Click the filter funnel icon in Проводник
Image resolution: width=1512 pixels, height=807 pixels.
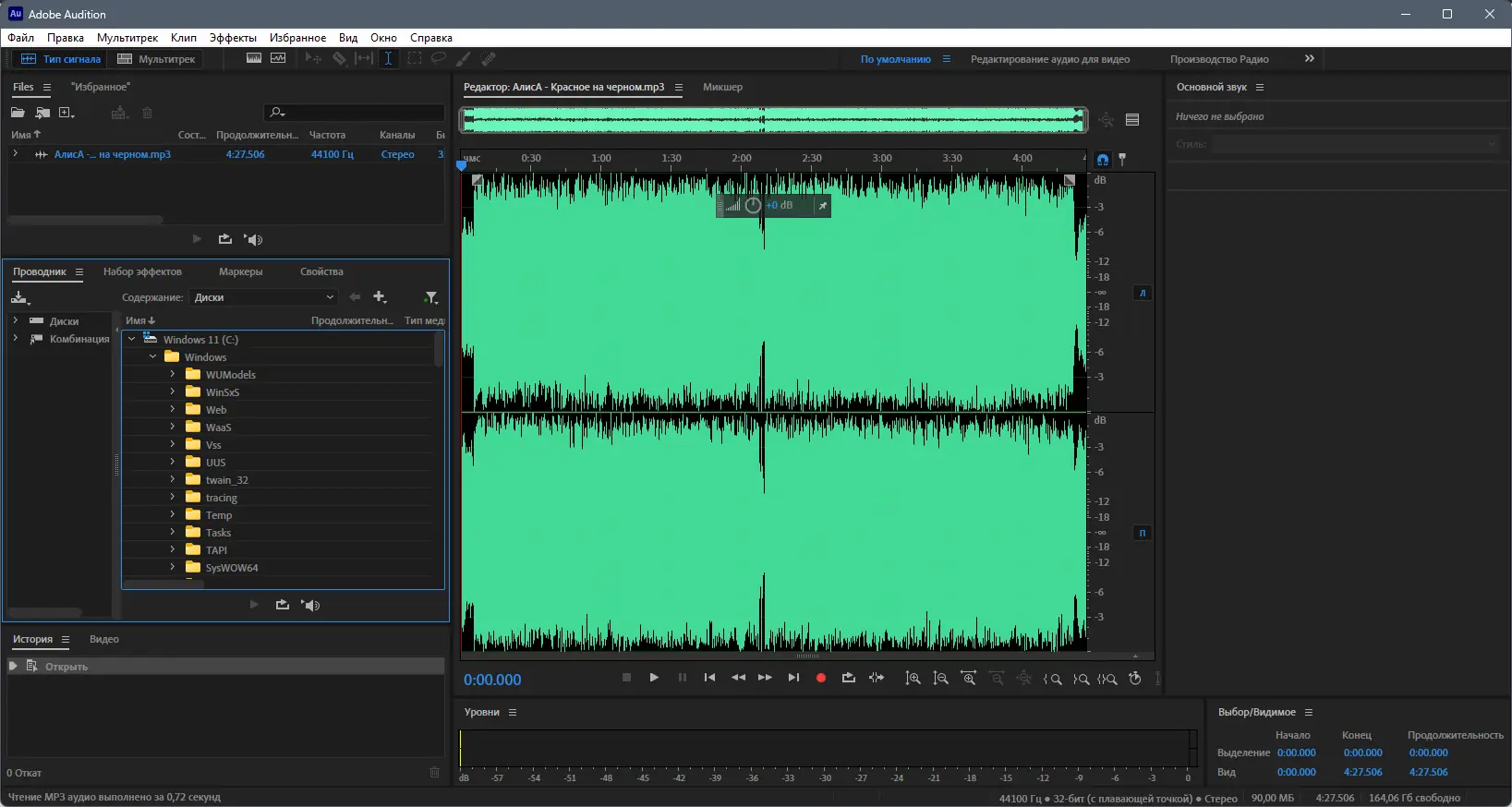pos(430,297)
